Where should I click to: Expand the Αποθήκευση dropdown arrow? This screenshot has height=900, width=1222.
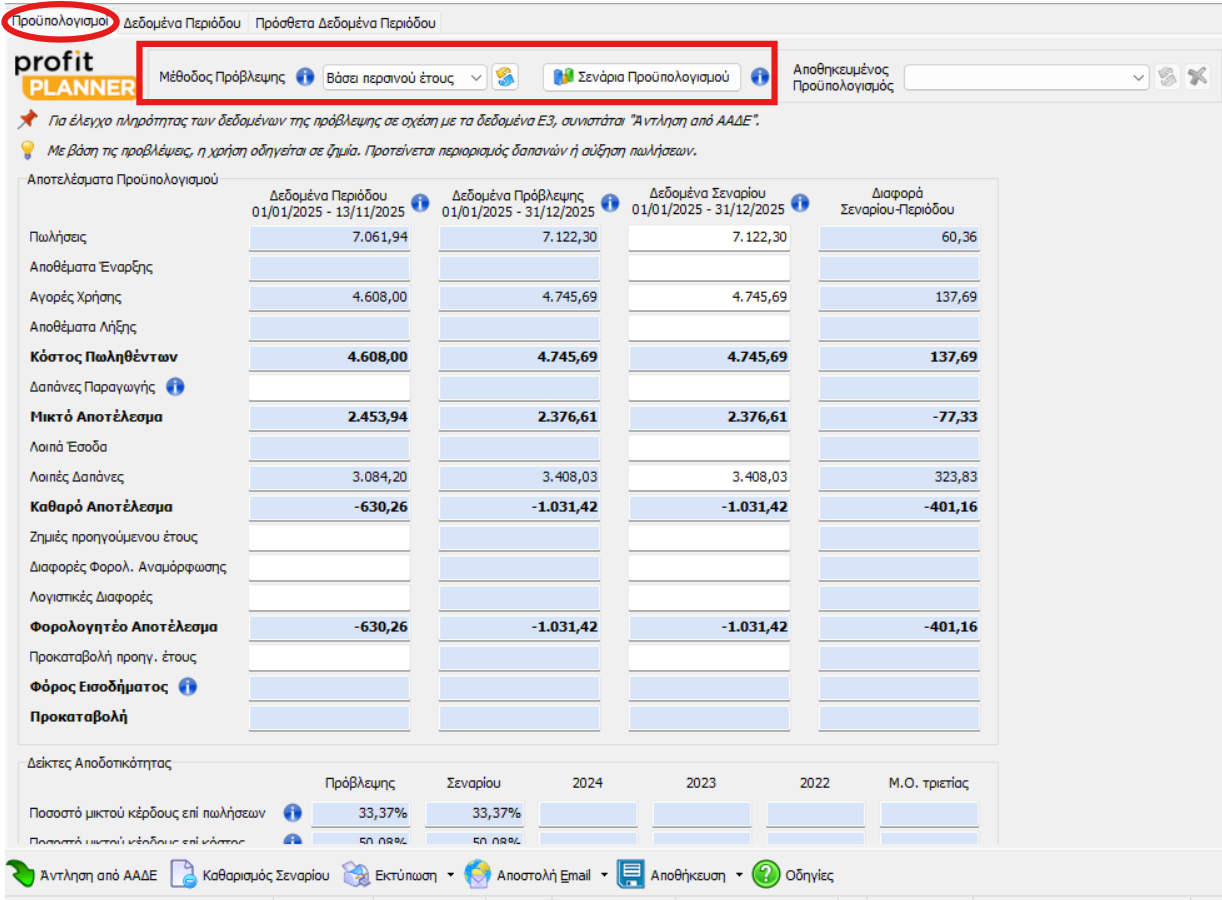(739, 875)
